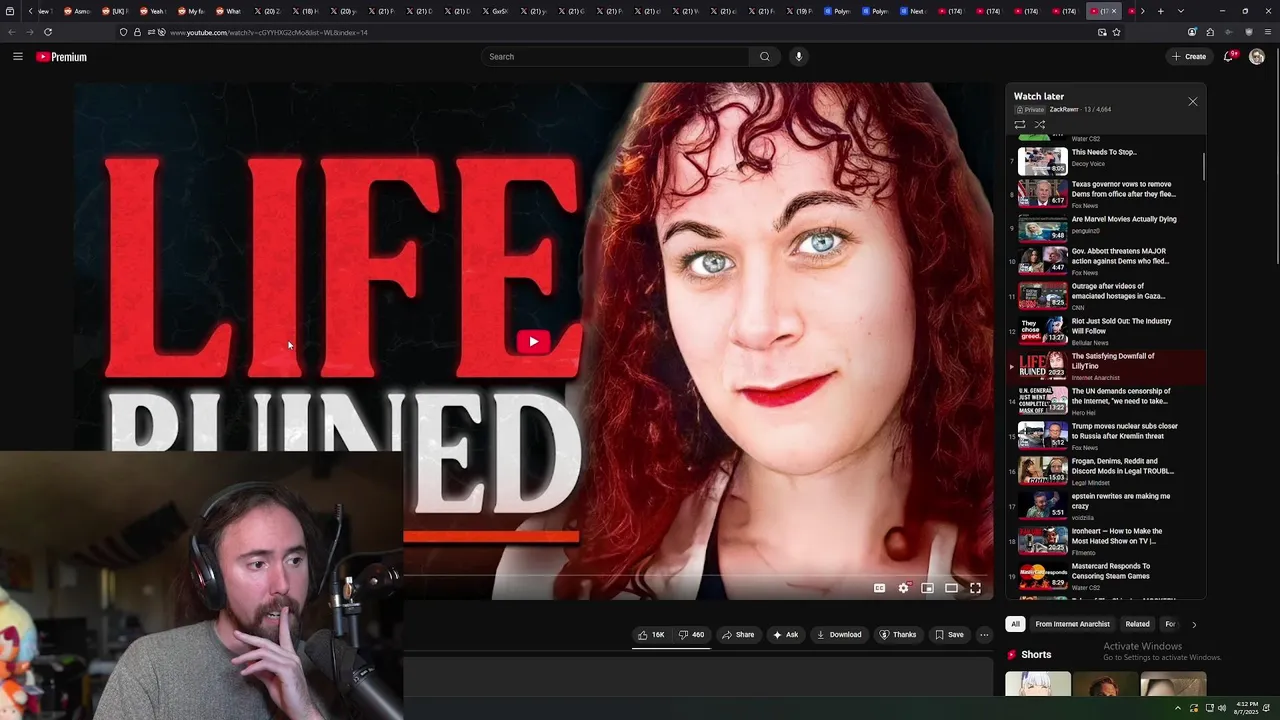Open the taskbar clock and date
The image size is (1280, 720).
[x=1247, y=708]
